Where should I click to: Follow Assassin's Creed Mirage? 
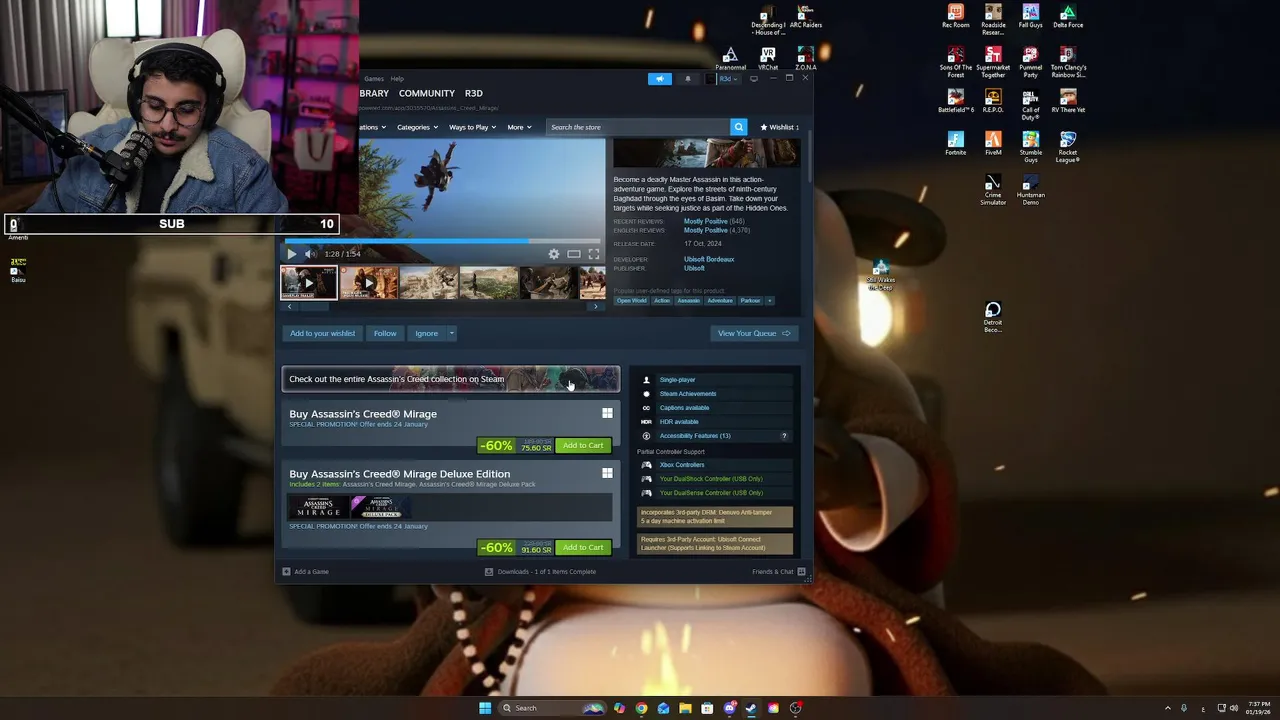click(x=385, y=333)
